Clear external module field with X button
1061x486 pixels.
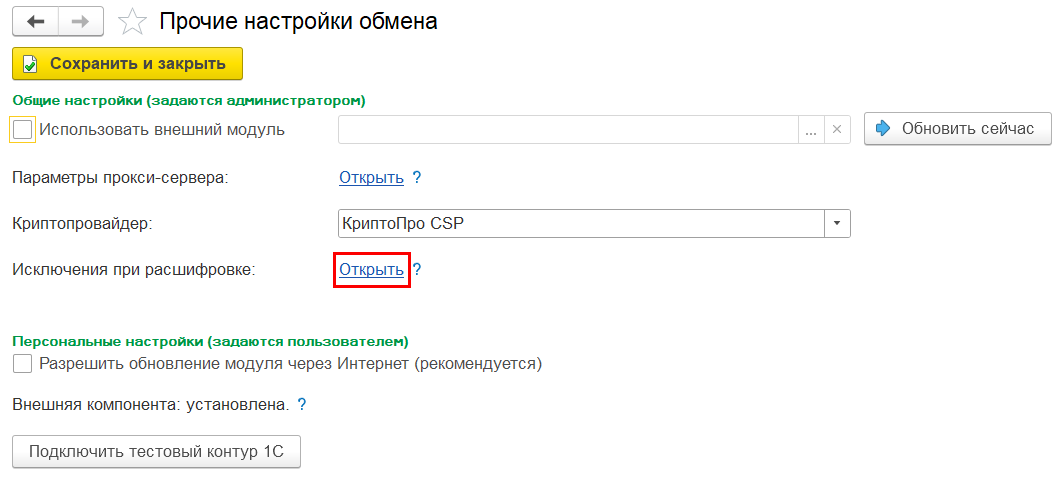838,129
